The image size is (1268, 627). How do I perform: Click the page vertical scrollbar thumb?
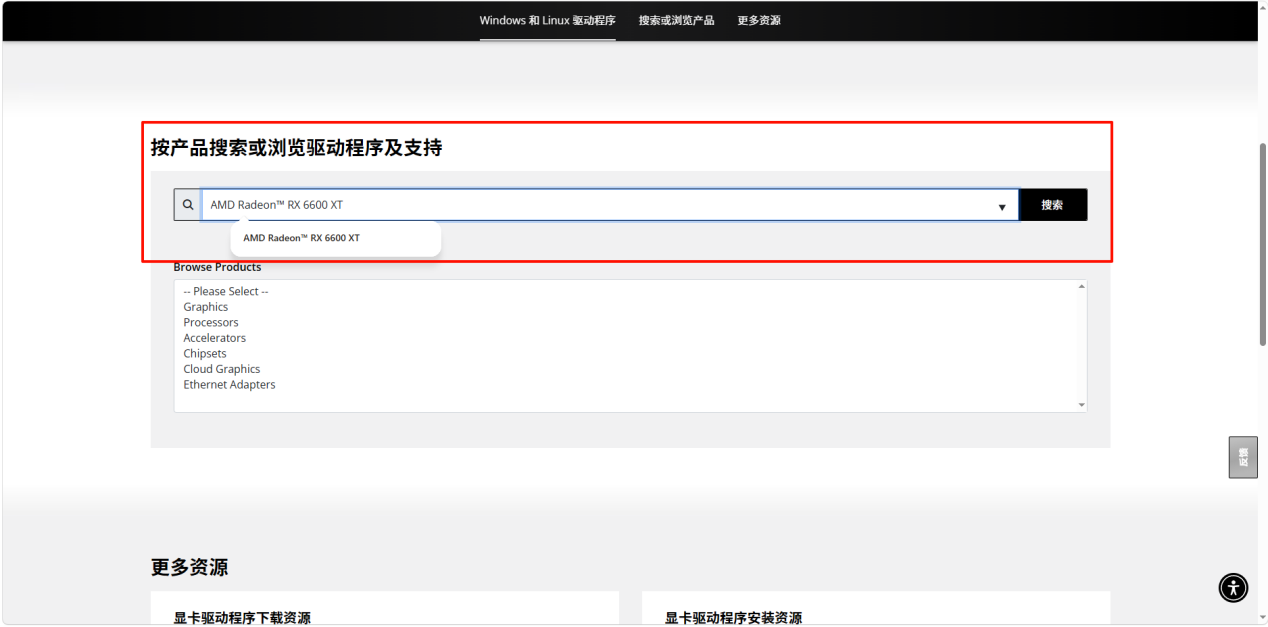(x=1262, y=244)
